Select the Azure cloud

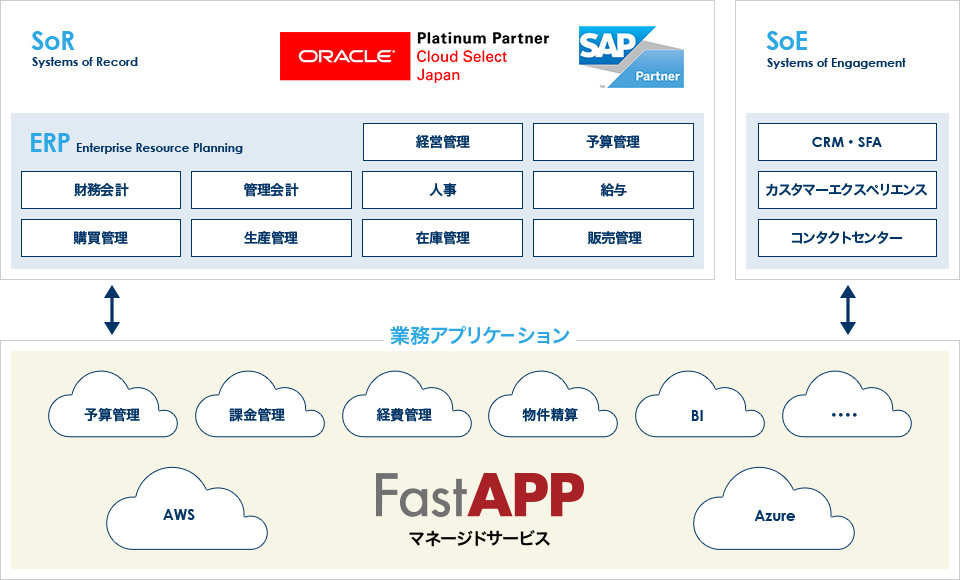tap(773, 508)
